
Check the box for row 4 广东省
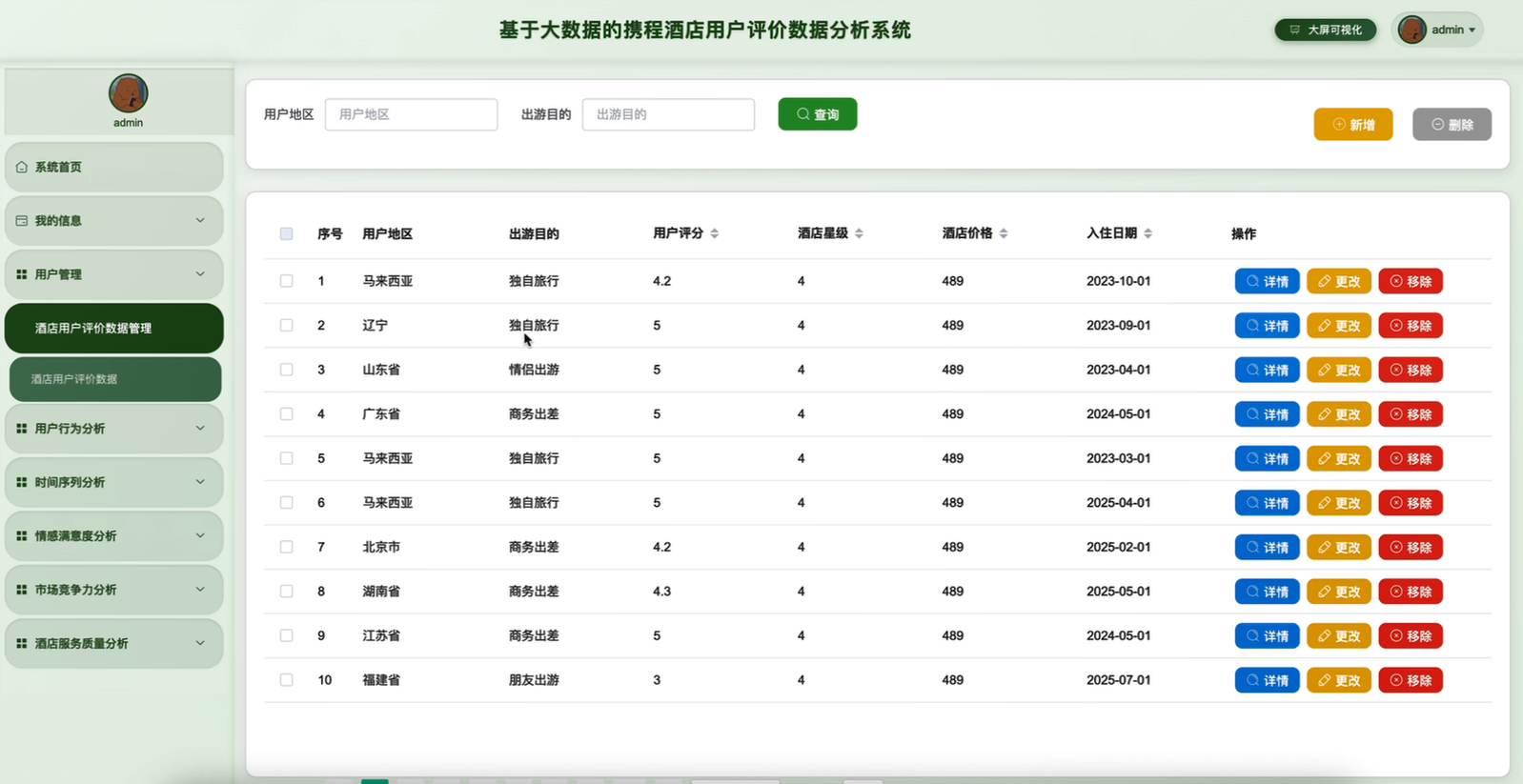(286, 413)
